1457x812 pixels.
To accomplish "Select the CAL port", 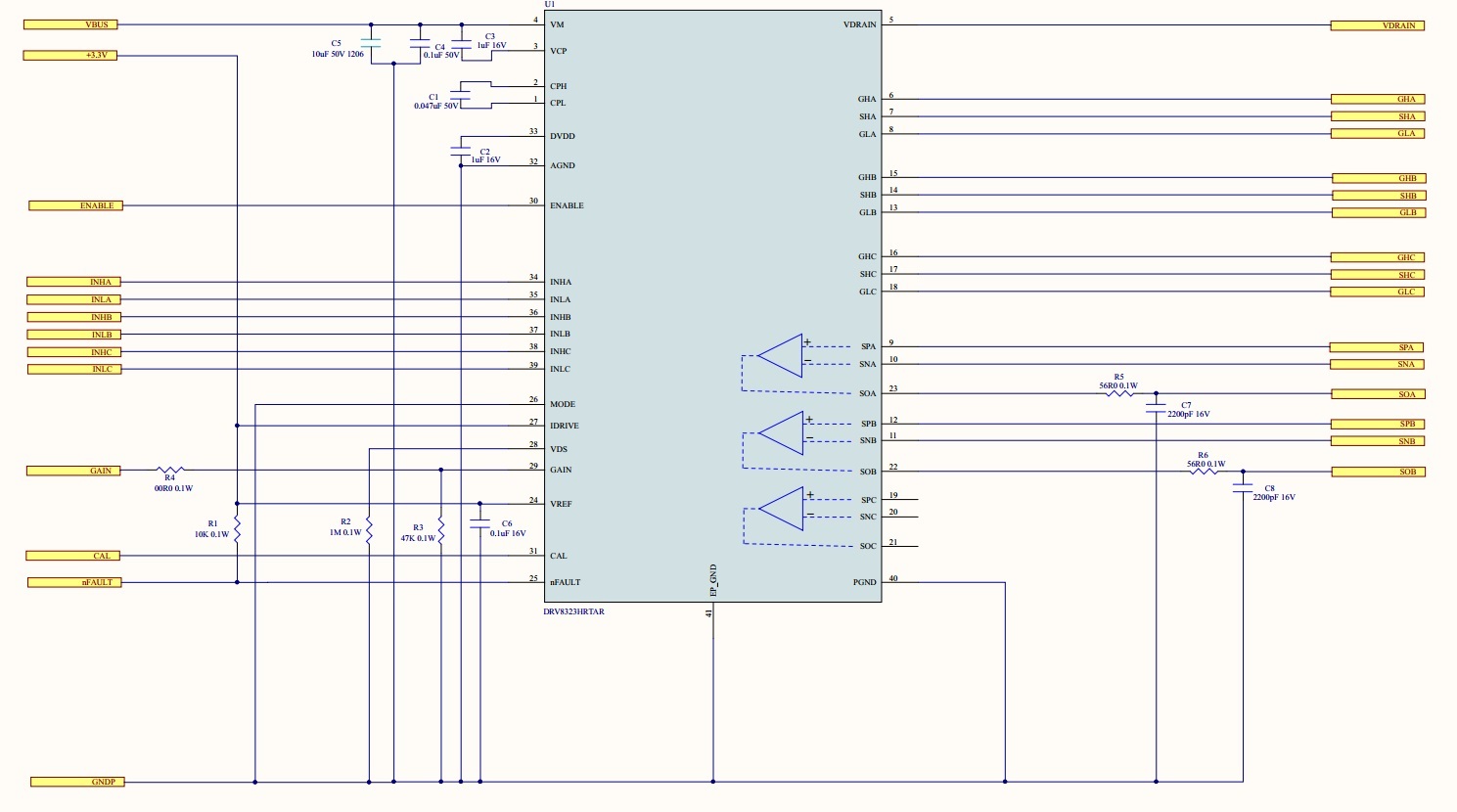I will click(x=74, y=556).
